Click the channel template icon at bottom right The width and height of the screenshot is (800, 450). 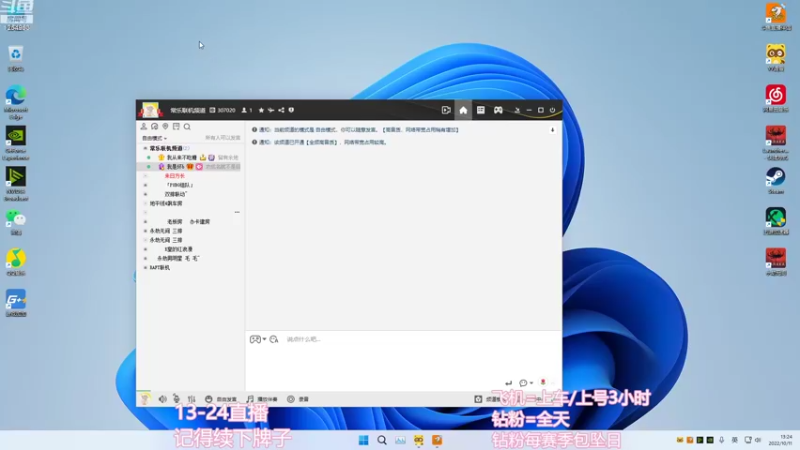[x=478, y=399]
